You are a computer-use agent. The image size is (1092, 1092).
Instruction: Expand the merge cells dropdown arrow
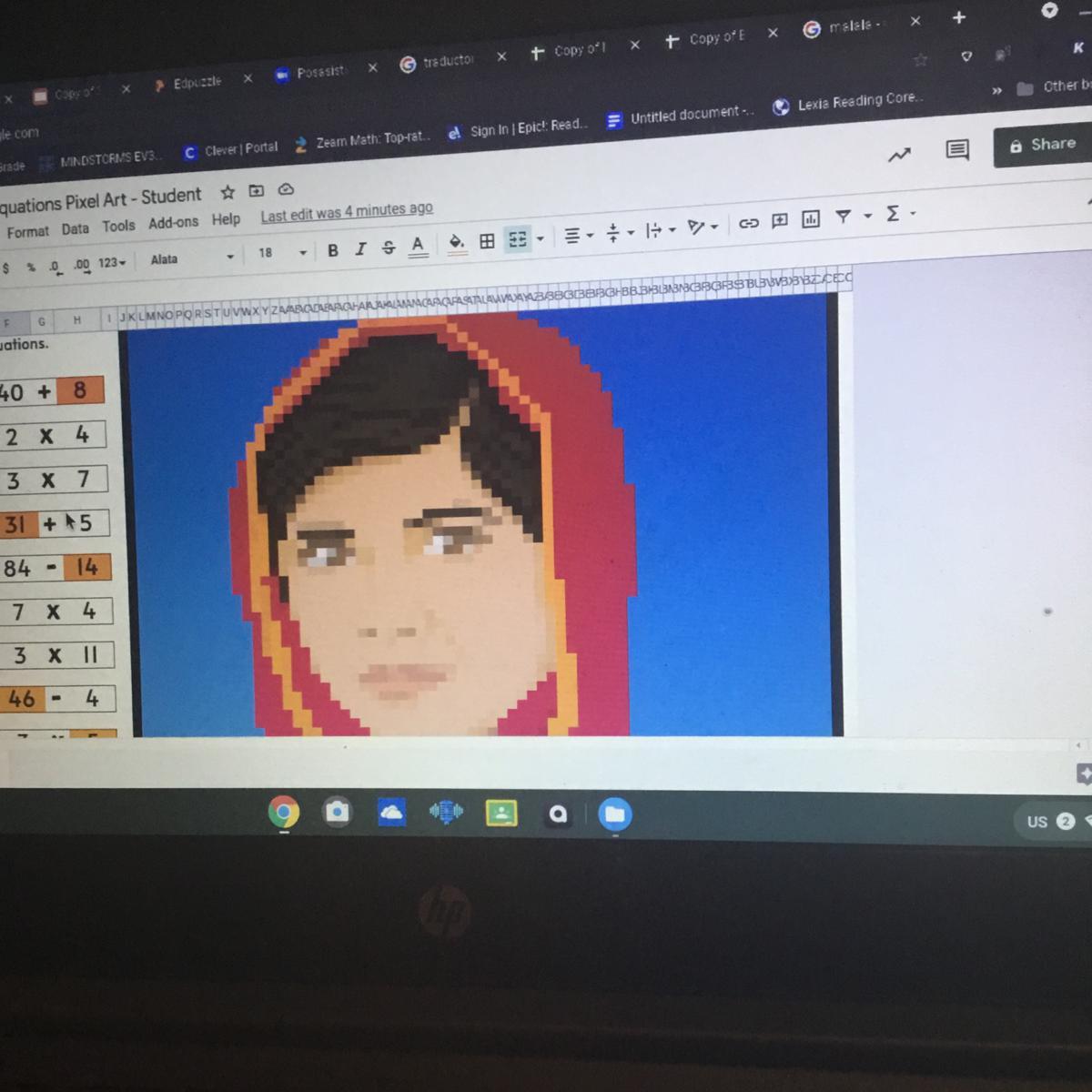[540, 238]
